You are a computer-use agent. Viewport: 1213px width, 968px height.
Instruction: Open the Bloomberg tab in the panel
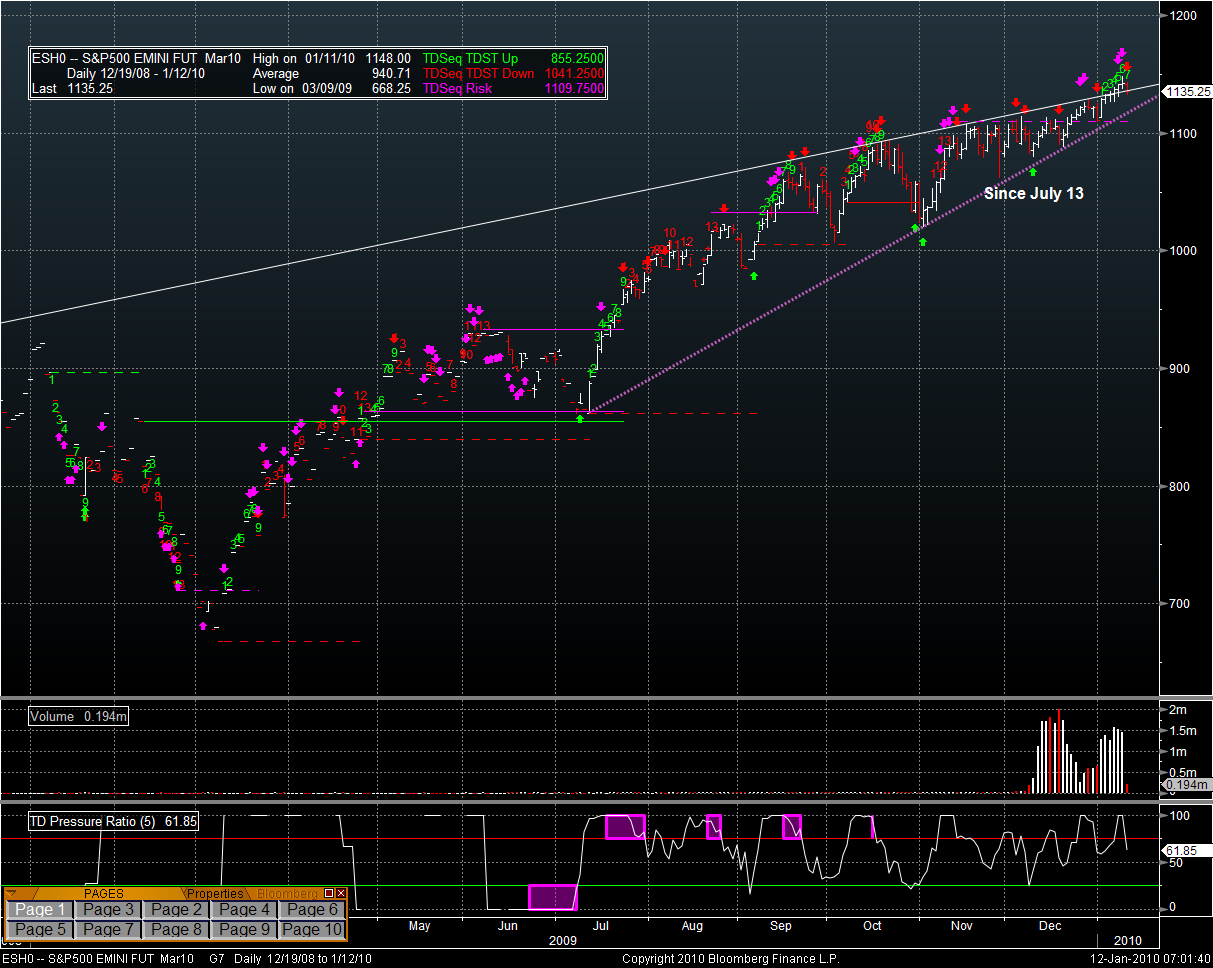[x=289, y=893]
